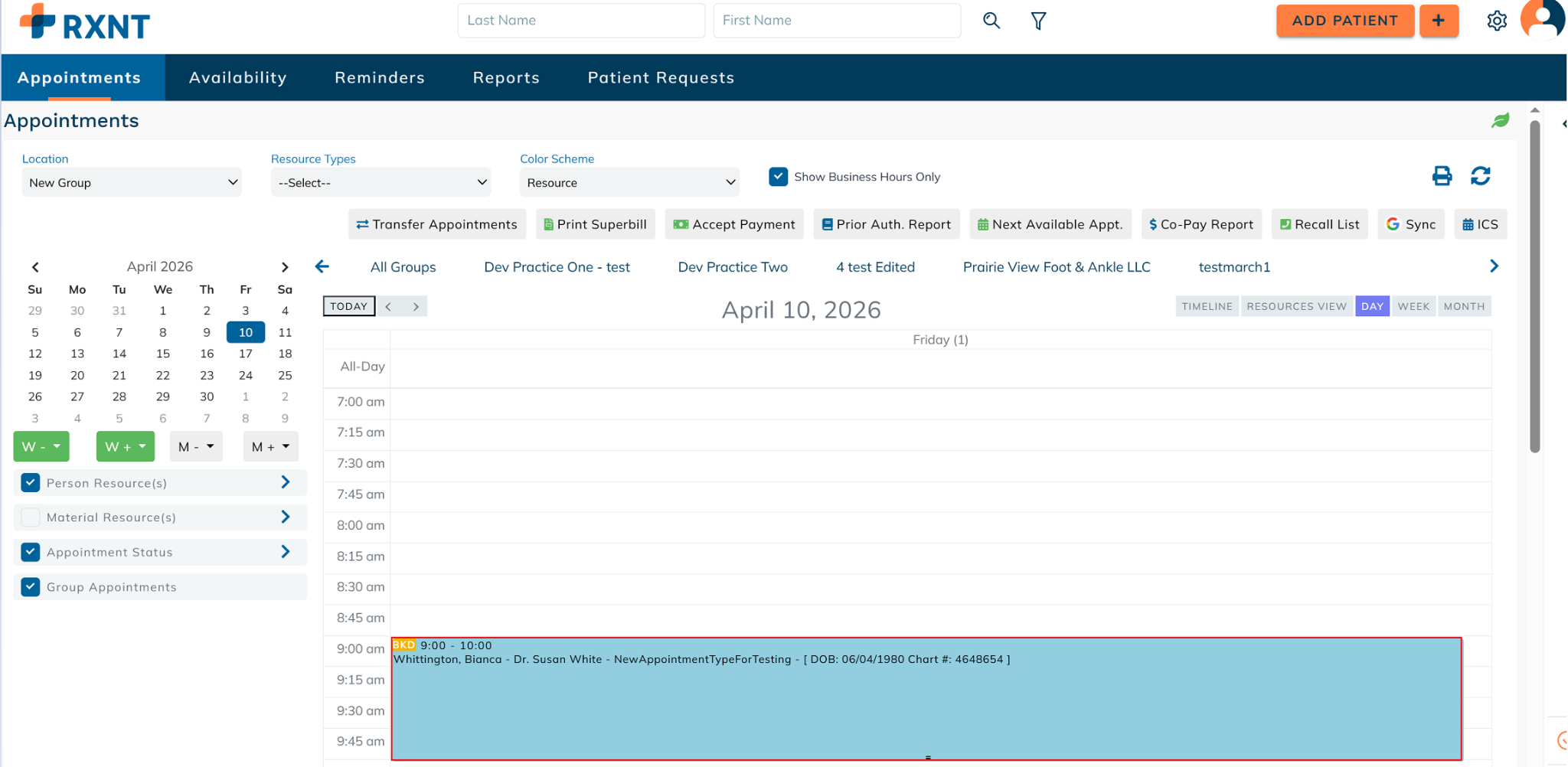
Task: Switch to the Week calendar view
Action: (1413, 306)
